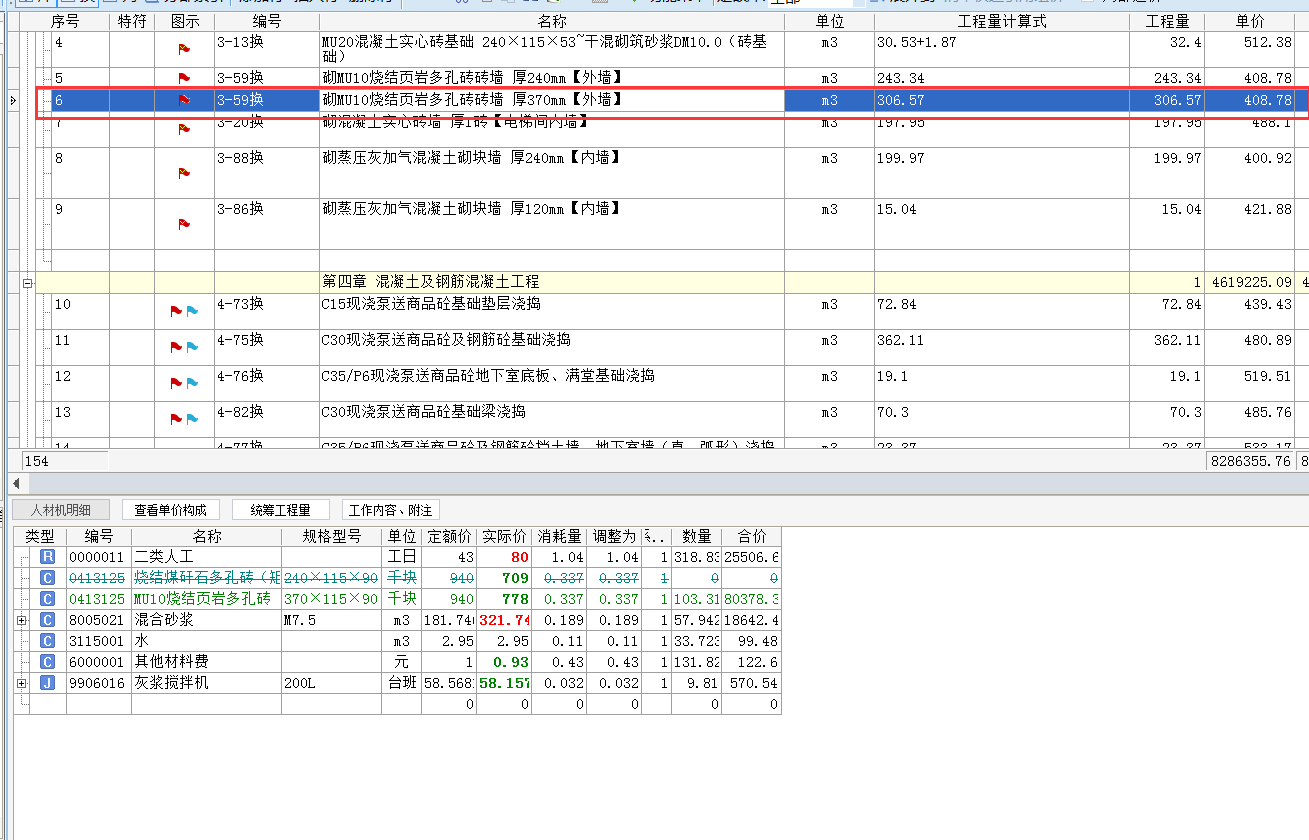
Task: Click chapter total 4619225.09
Action: (x=1249, y=283)
